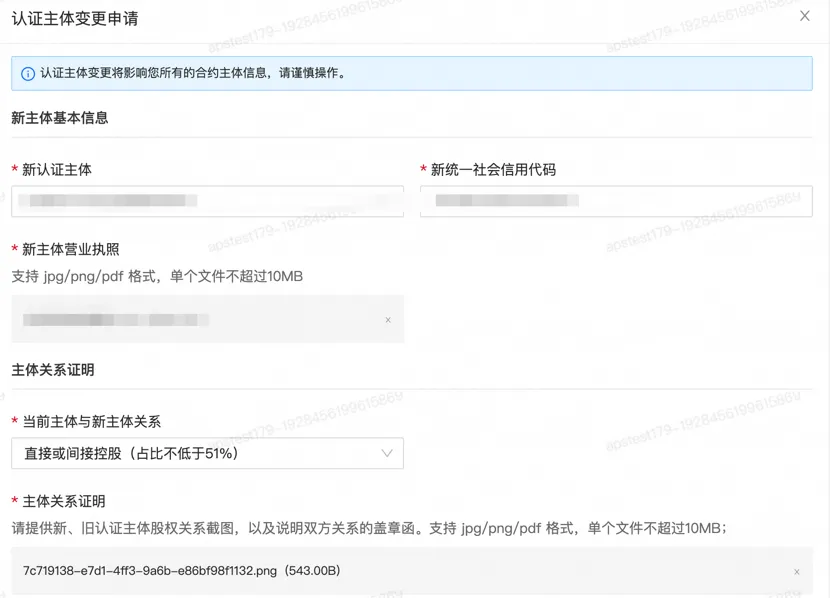Click the uploaded business license file row
Image resolution: width=830 pixels, height=598 pixels.
(x=208, y=319)
